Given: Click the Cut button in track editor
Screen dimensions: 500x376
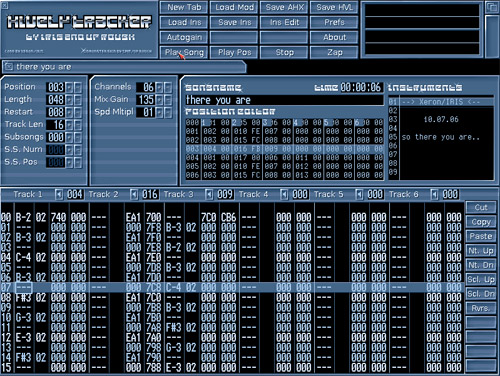Looking at the screenshot, I should coord(481,207).
